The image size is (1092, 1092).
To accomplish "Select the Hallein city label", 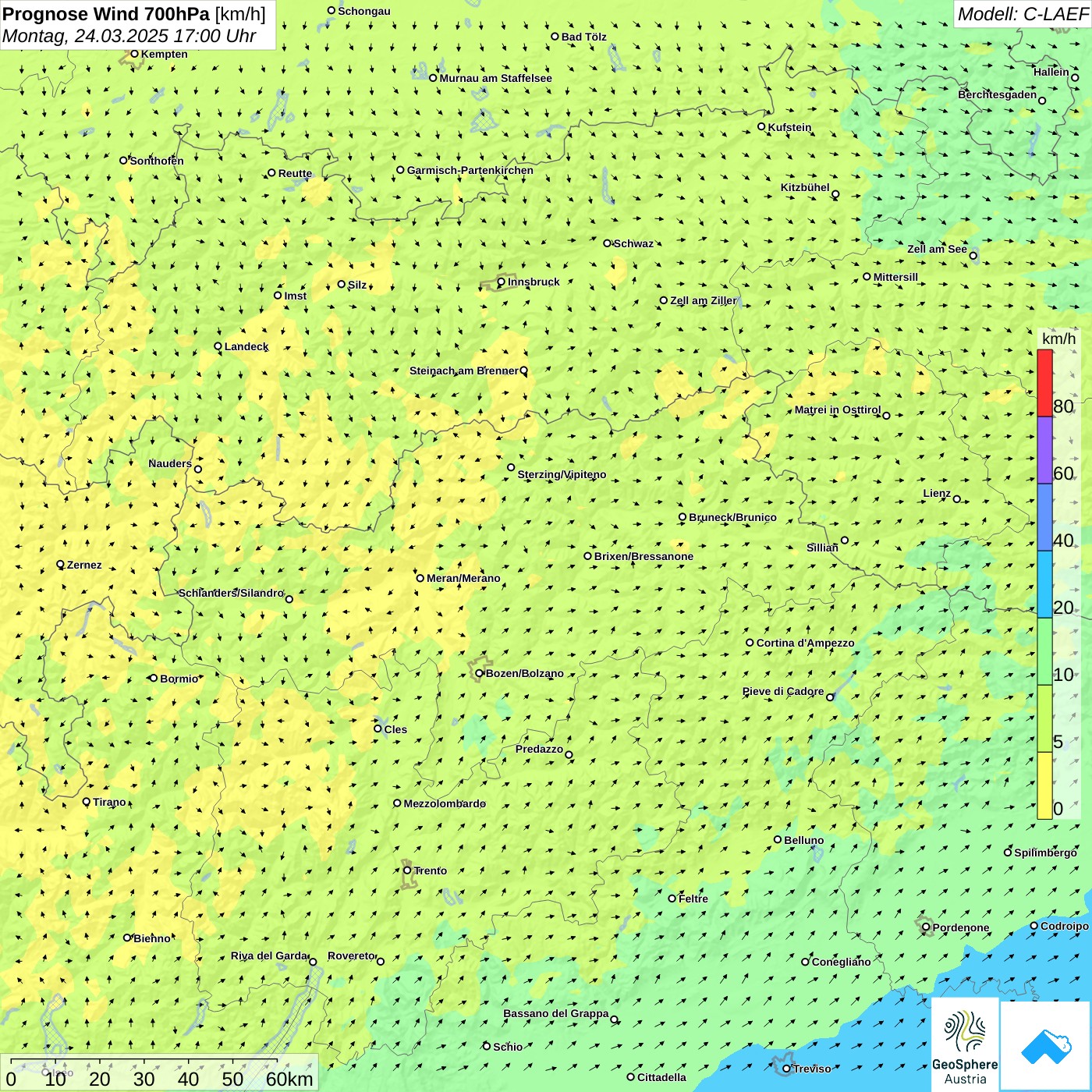I will point(1051,72).
